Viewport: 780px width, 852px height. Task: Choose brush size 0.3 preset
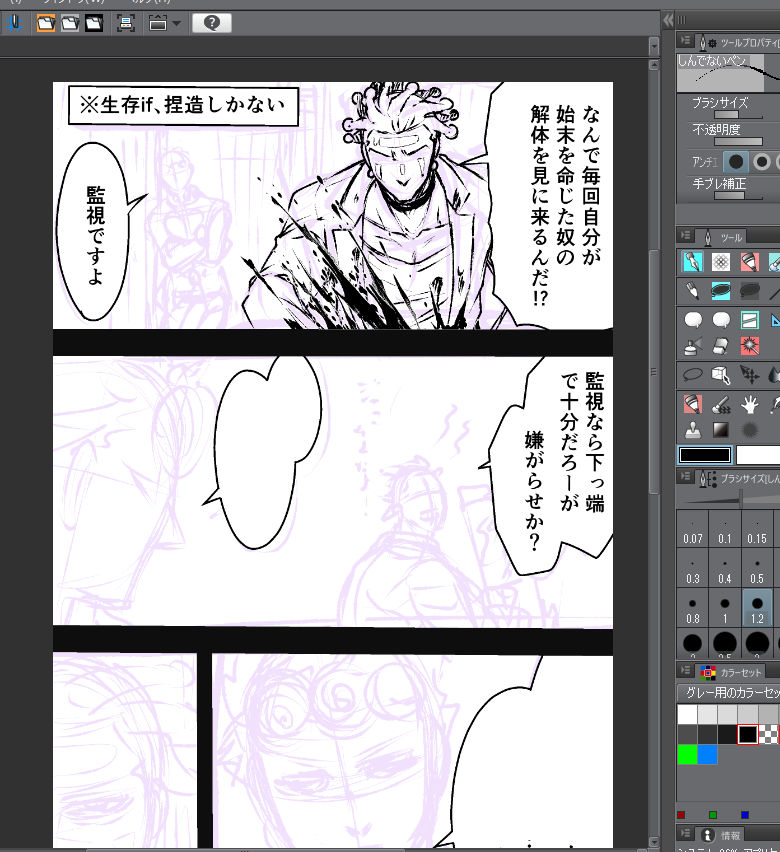(x=692, y=568)
